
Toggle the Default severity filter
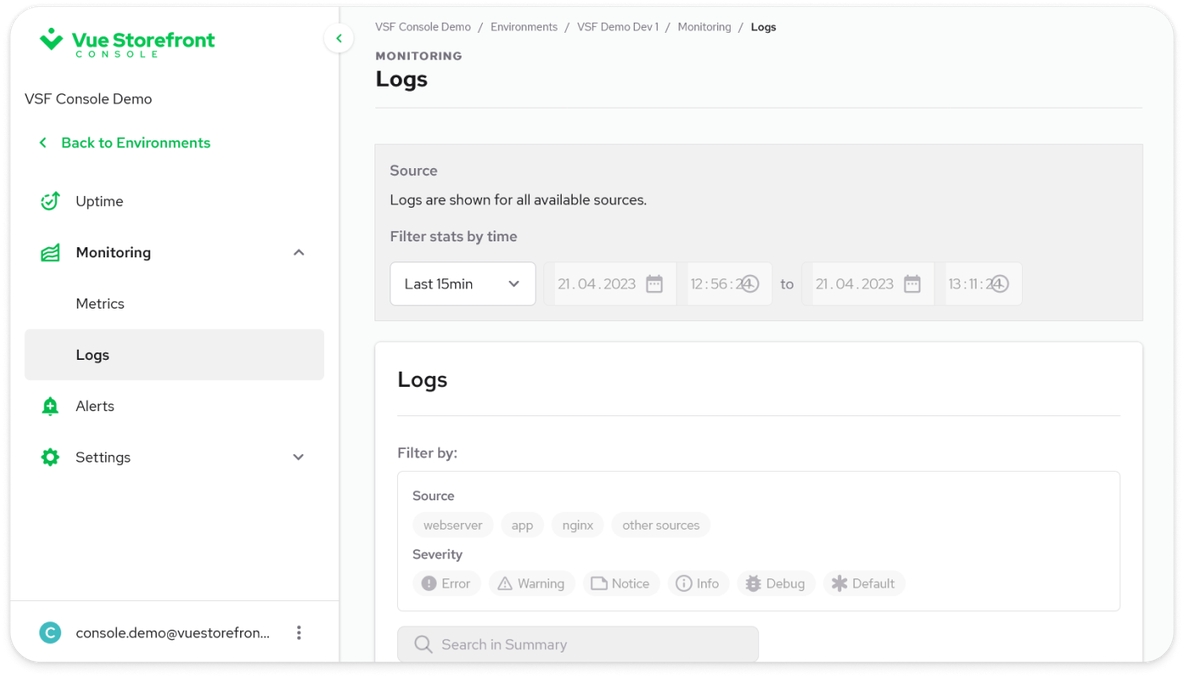(864, 584)
